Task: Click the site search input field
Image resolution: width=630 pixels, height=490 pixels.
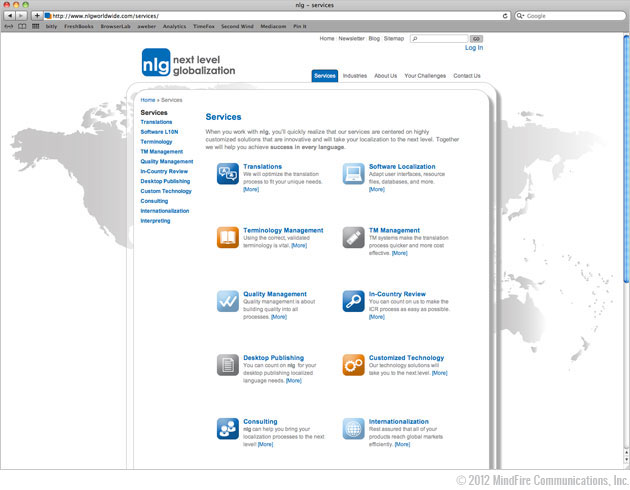Action: click(x=439, y=39)
